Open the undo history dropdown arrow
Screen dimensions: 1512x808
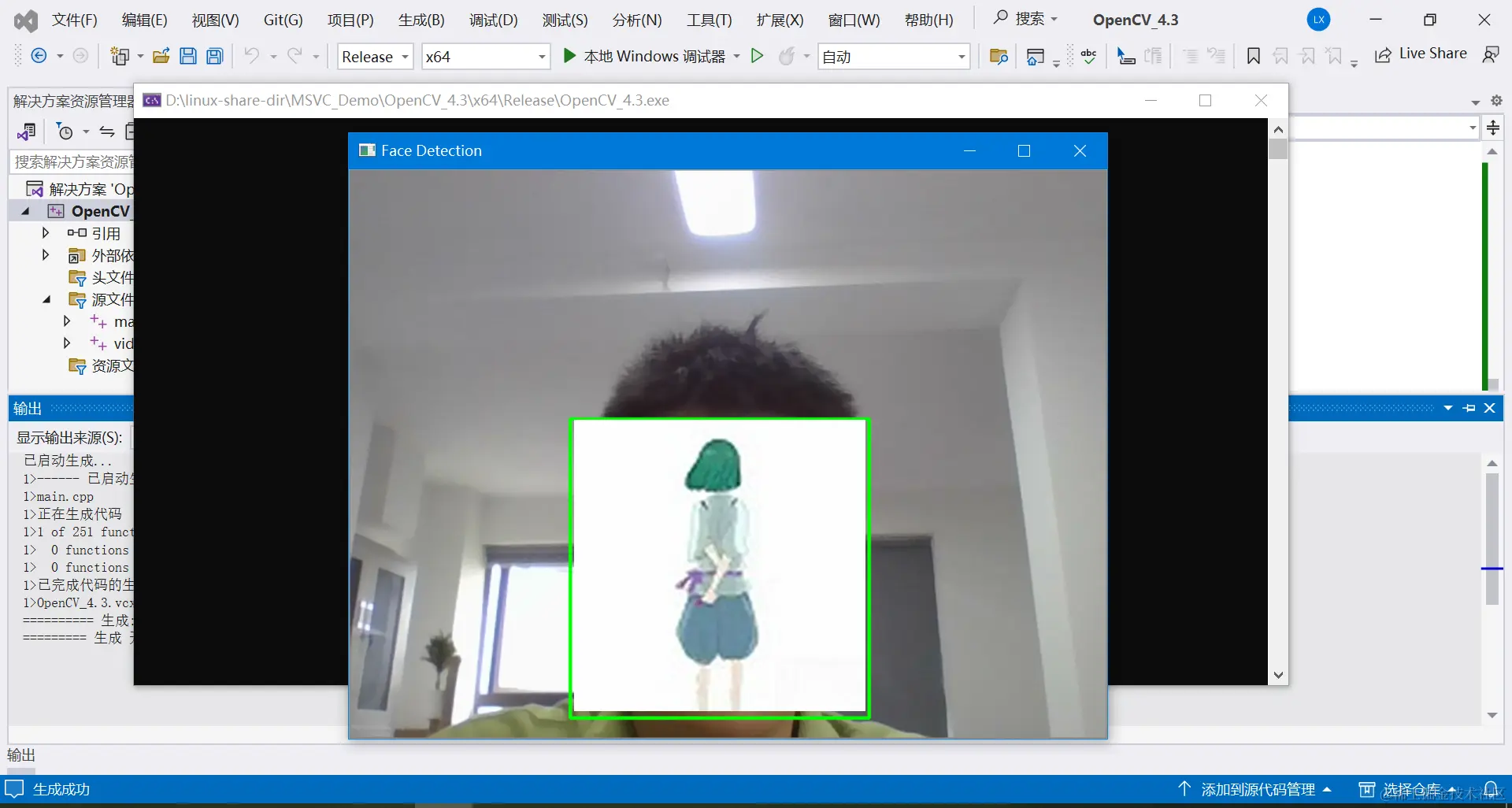click(x=273, y=56)
